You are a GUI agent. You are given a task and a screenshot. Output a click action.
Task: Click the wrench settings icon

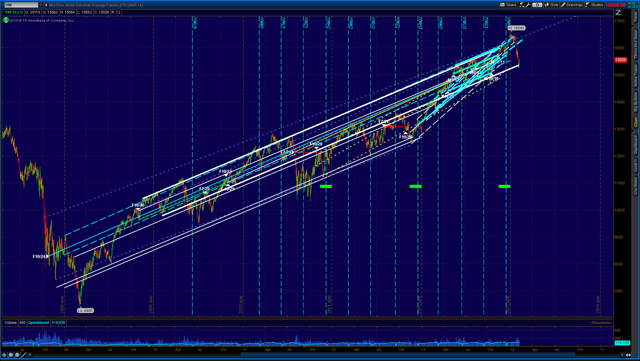(528, 5)
